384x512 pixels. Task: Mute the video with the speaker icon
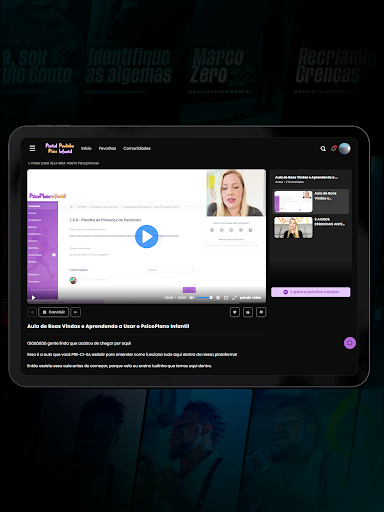pyautogui.click(x=191, y=297)
